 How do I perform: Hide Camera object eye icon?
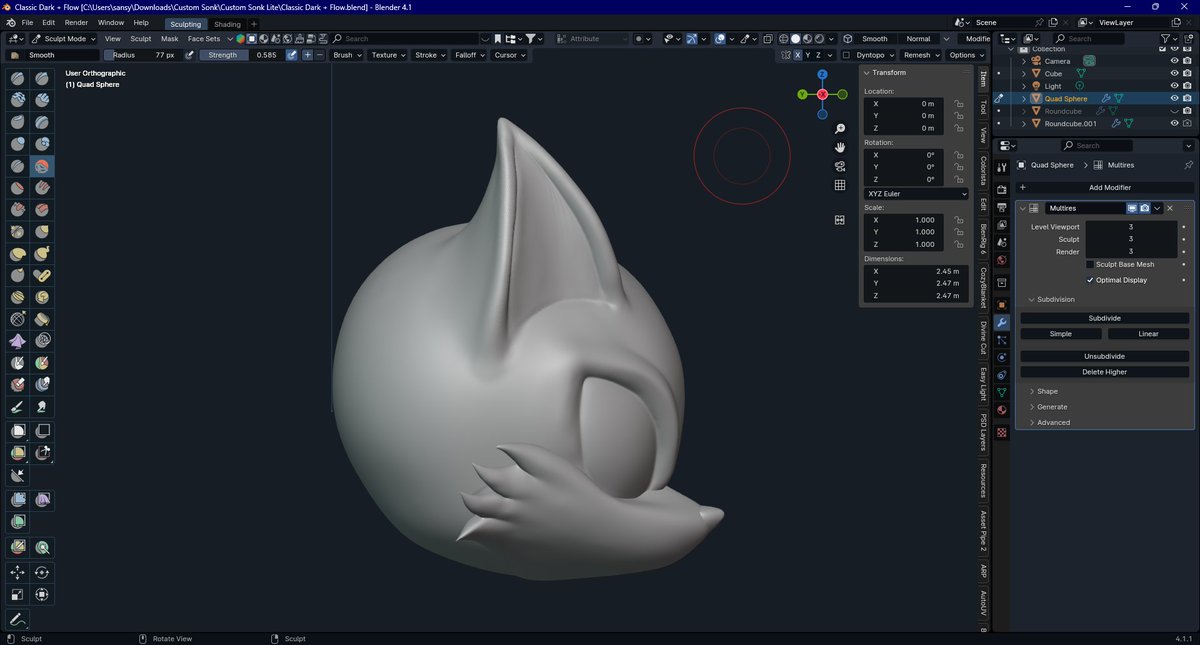1174,61
